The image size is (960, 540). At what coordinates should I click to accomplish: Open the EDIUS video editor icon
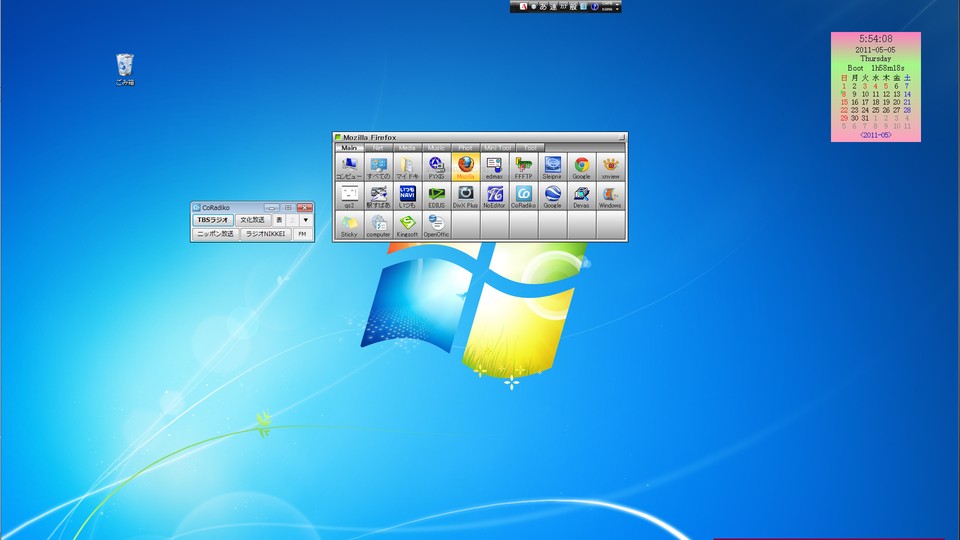(436, 196)
